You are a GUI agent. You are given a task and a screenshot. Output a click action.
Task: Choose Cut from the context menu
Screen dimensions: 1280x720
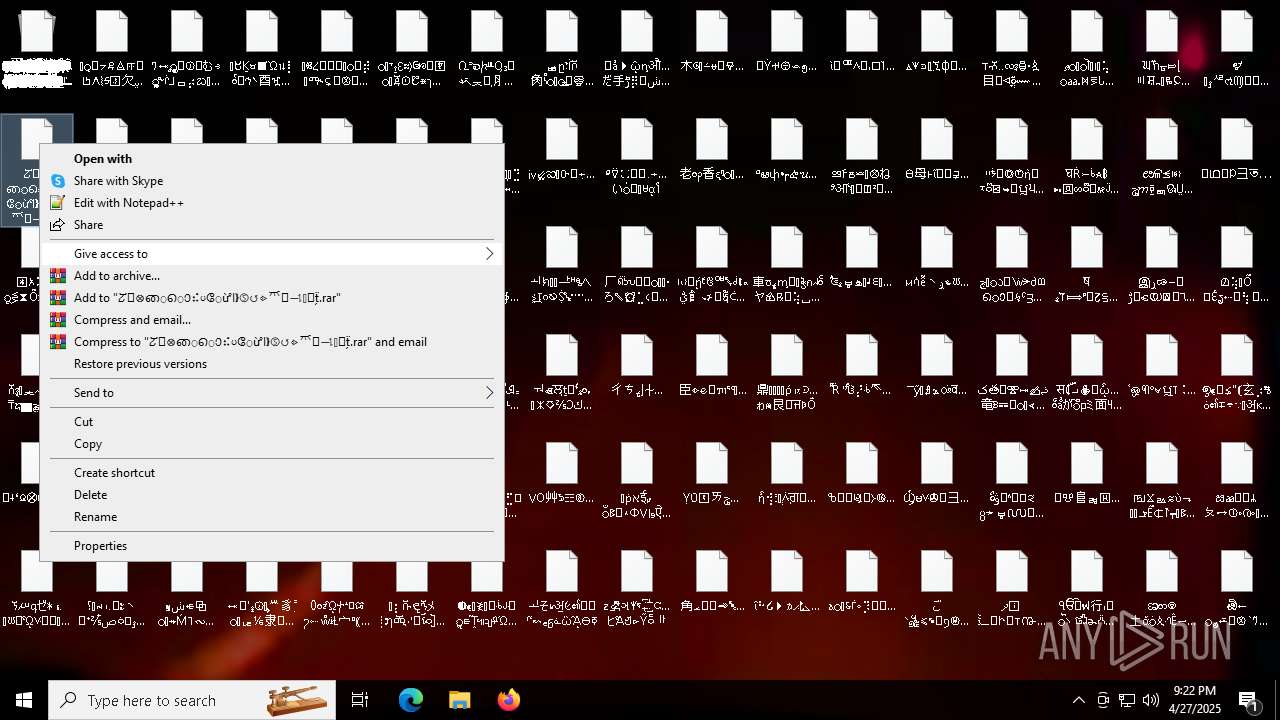click(x=271, y=422)
